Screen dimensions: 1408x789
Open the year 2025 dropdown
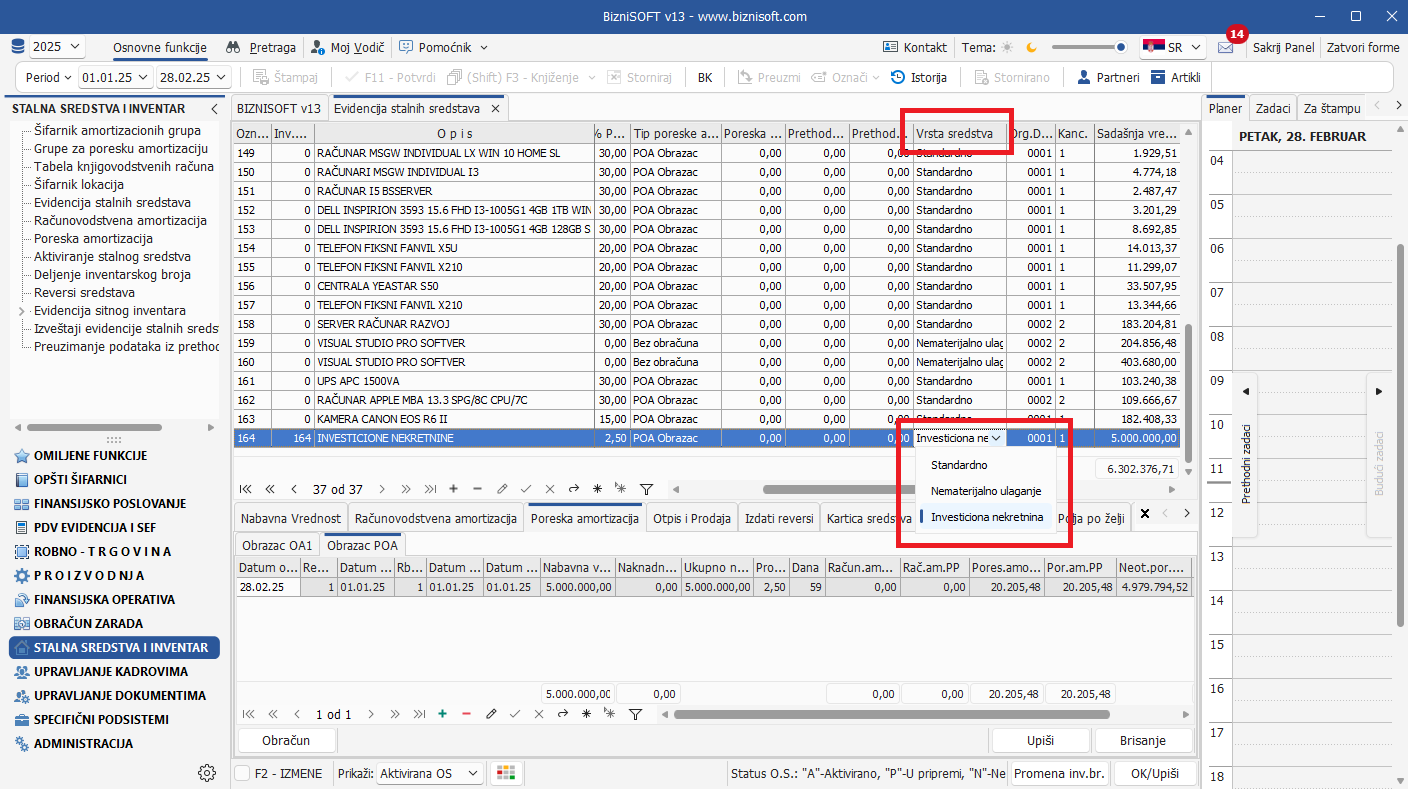click(57, 47)
